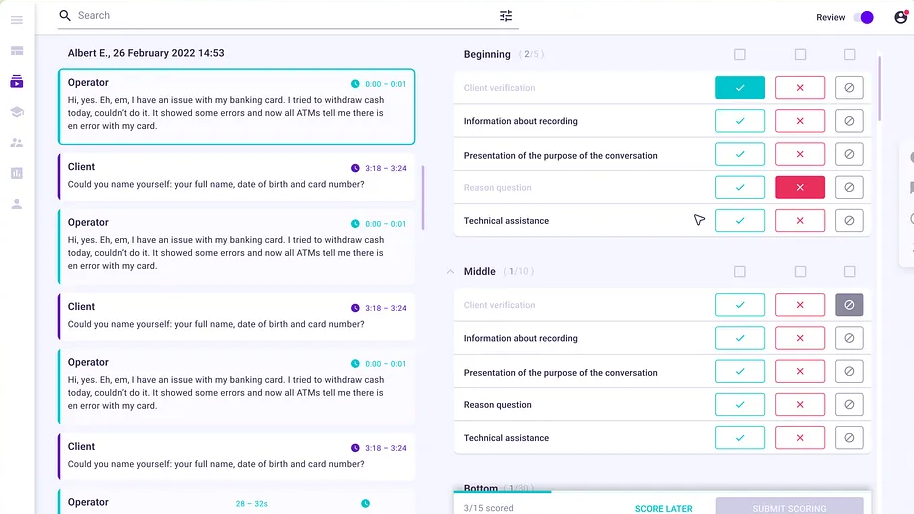This screenshot has width=914, height=514.
Task: Fail Middle Client verification
Action: (x=800, y=305)
